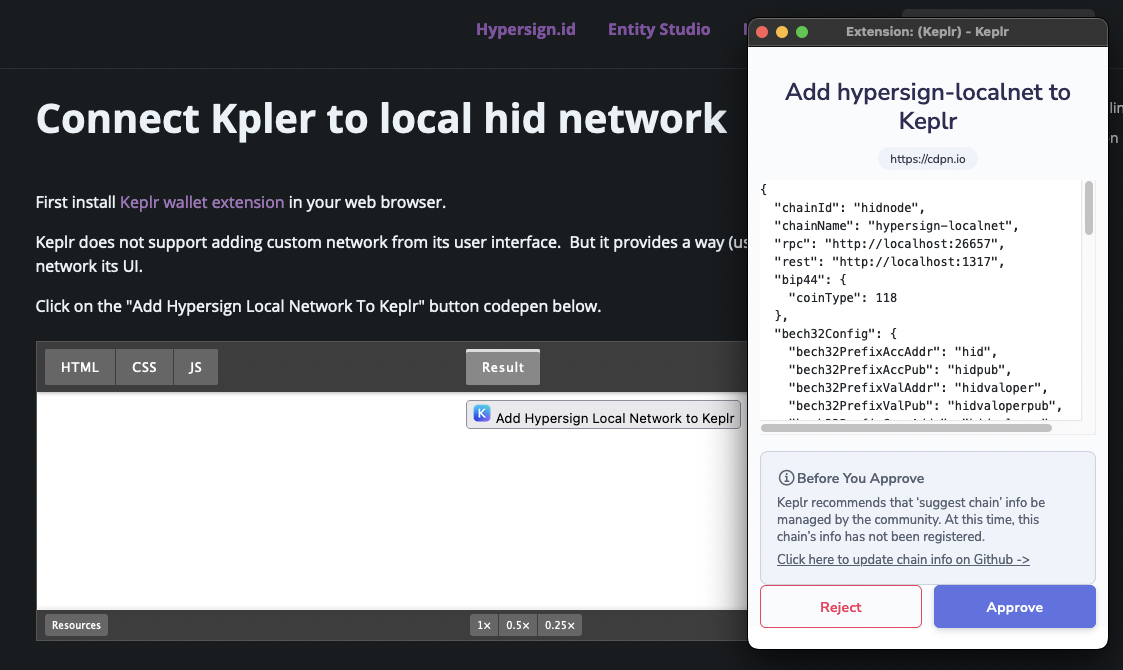
Task: Click the Keplr Approve button
Action: coord(1014,607)
